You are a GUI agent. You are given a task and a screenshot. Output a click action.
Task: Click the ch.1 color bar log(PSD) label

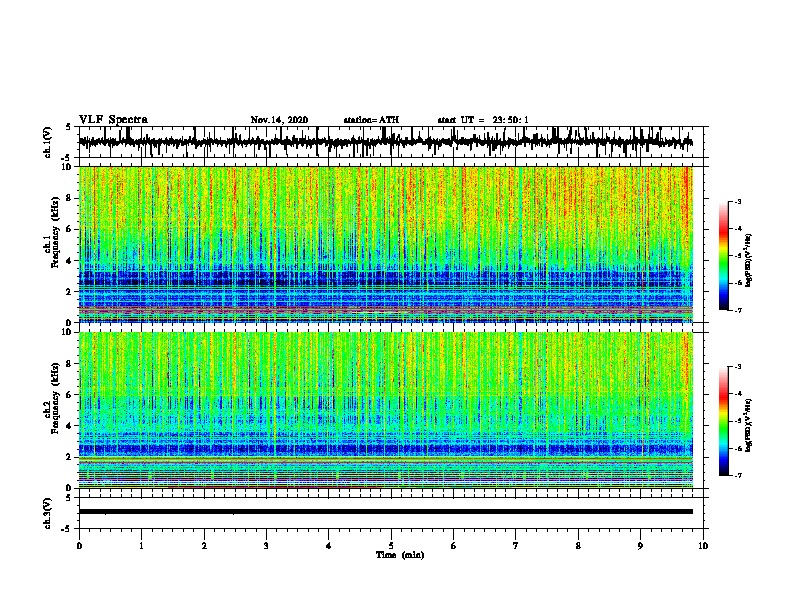(749, 260)
